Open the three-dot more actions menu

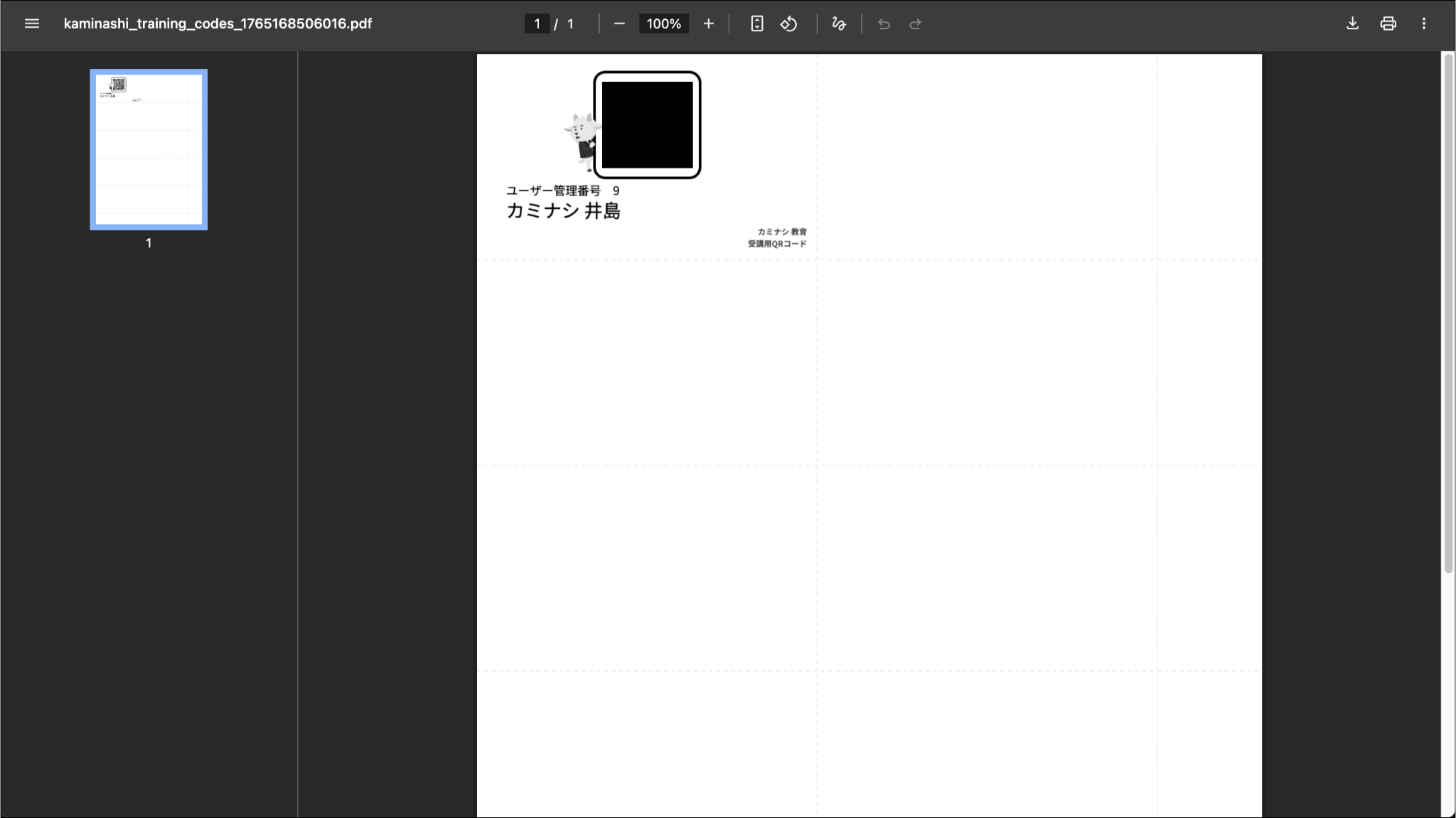[x=1423, y=23]
